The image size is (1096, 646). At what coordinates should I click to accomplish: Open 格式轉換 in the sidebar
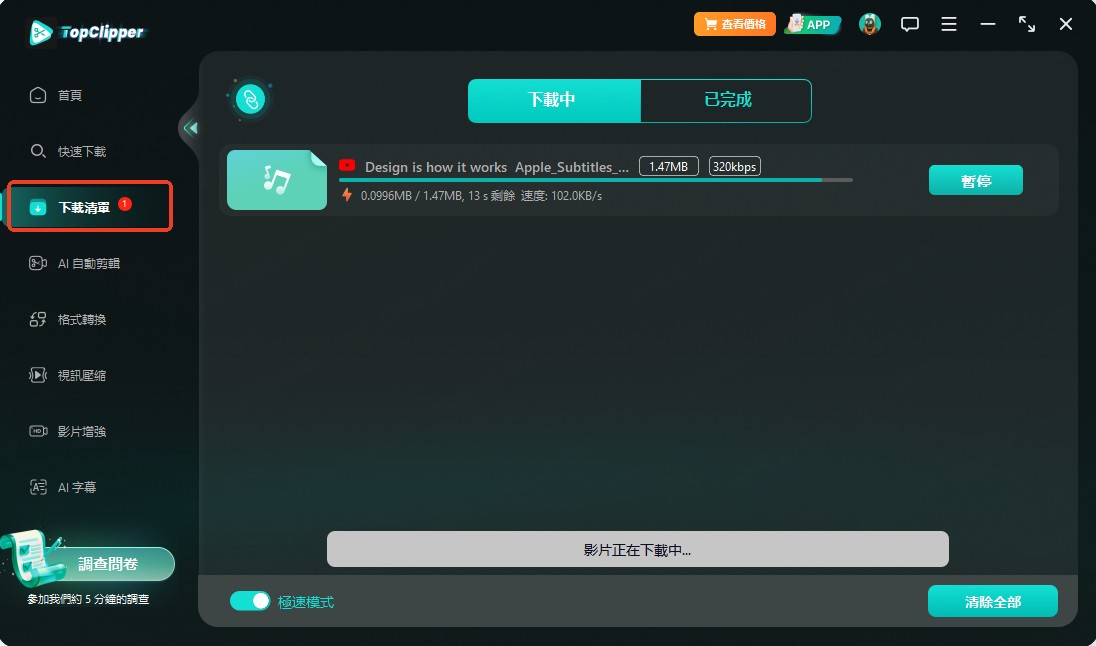pos(82,320)
